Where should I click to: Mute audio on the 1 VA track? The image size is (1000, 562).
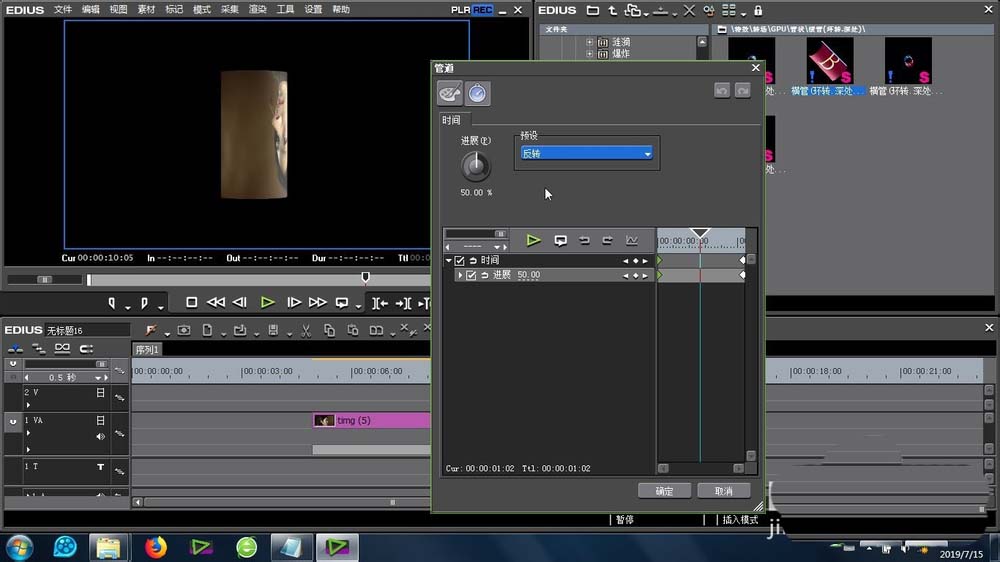click(x=100, y=437)
